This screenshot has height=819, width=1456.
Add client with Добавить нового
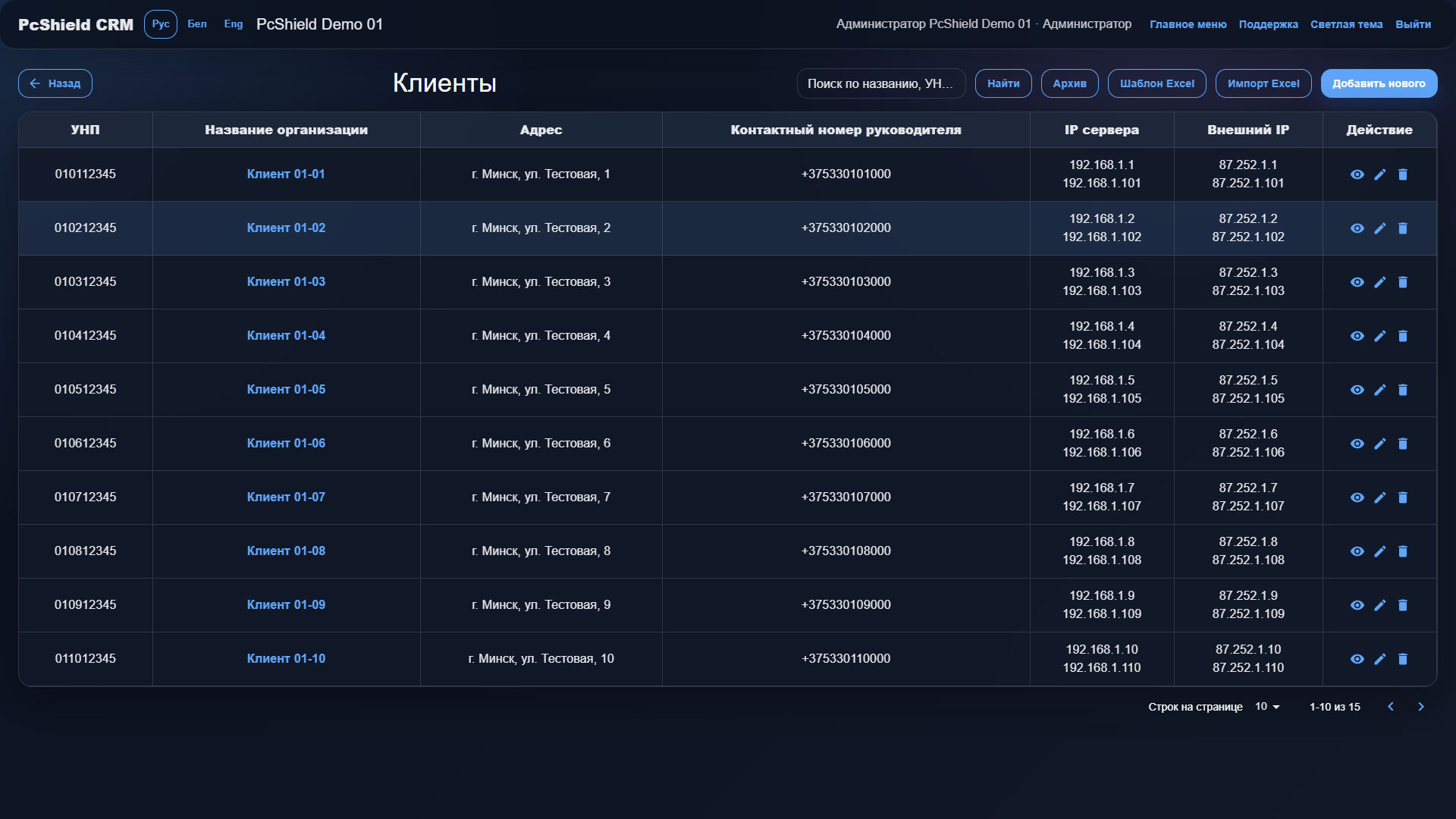[1379, 83]
